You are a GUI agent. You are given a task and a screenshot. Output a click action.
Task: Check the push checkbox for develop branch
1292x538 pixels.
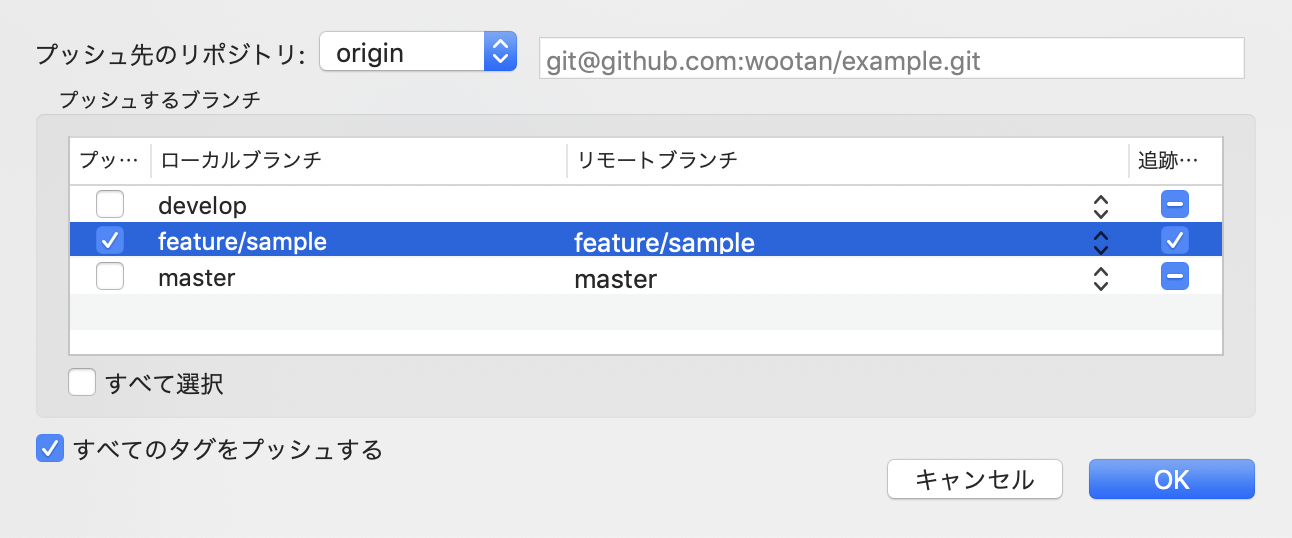coord(110,205)
